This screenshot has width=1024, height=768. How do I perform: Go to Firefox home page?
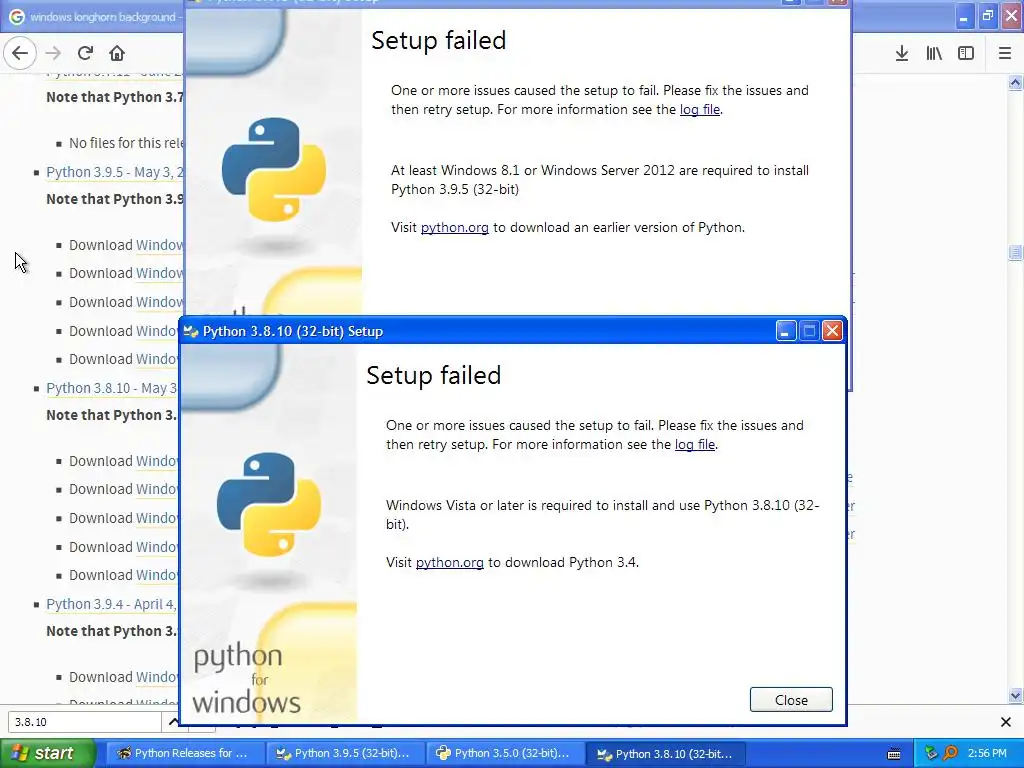pyautogui.click(x=117, y=53)
